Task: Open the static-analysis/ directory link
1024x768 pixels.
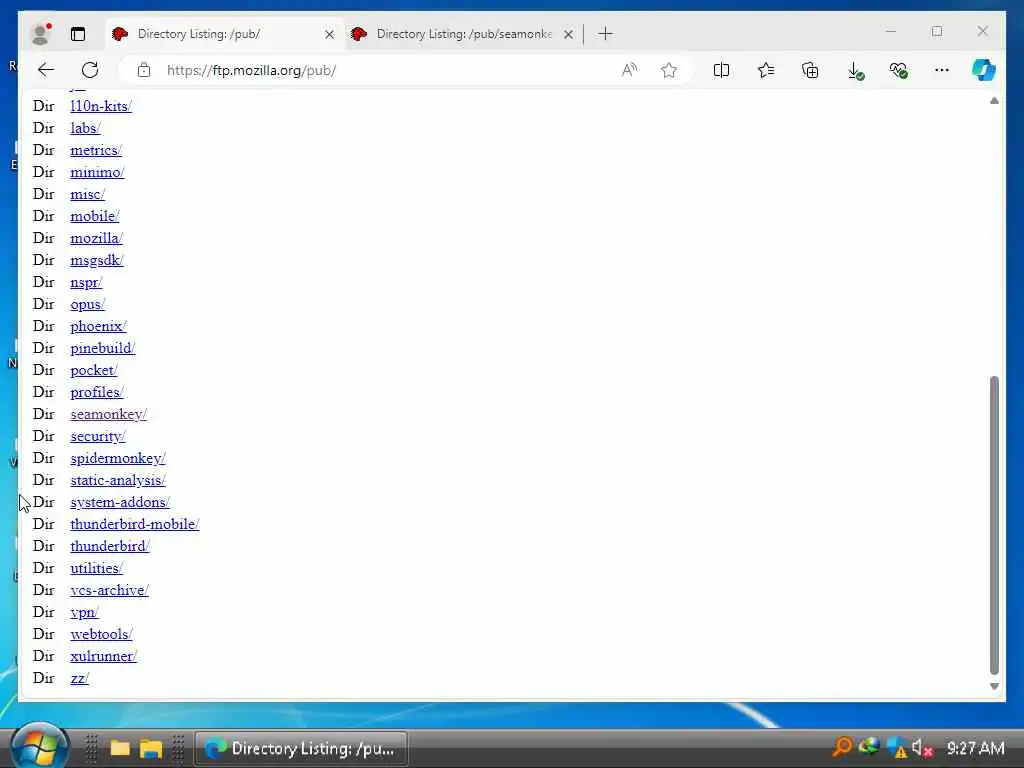Action: point(118,480)
